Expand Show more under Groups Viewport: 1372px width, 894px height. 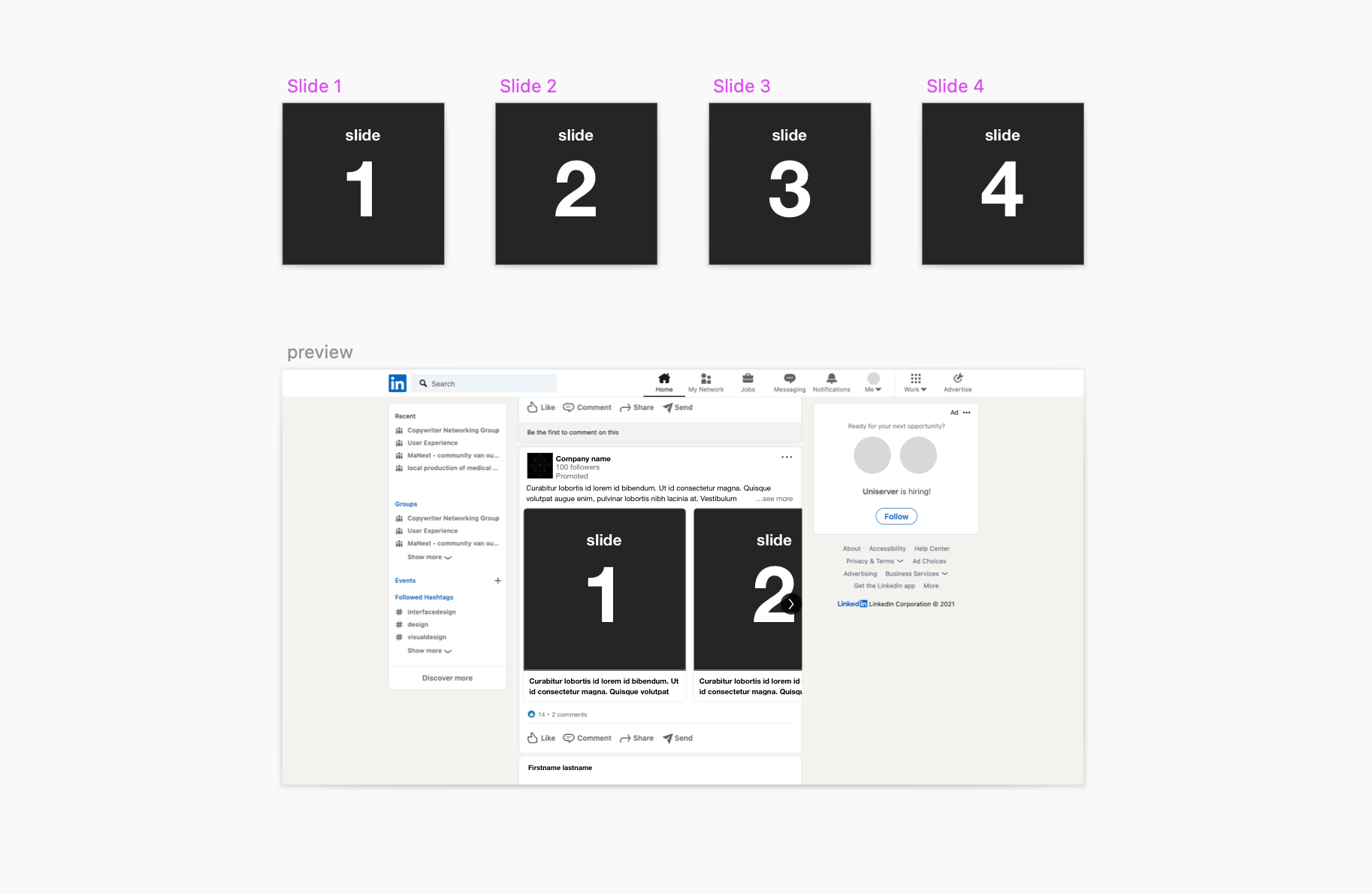pyautogui.click(x=429, y=557)
